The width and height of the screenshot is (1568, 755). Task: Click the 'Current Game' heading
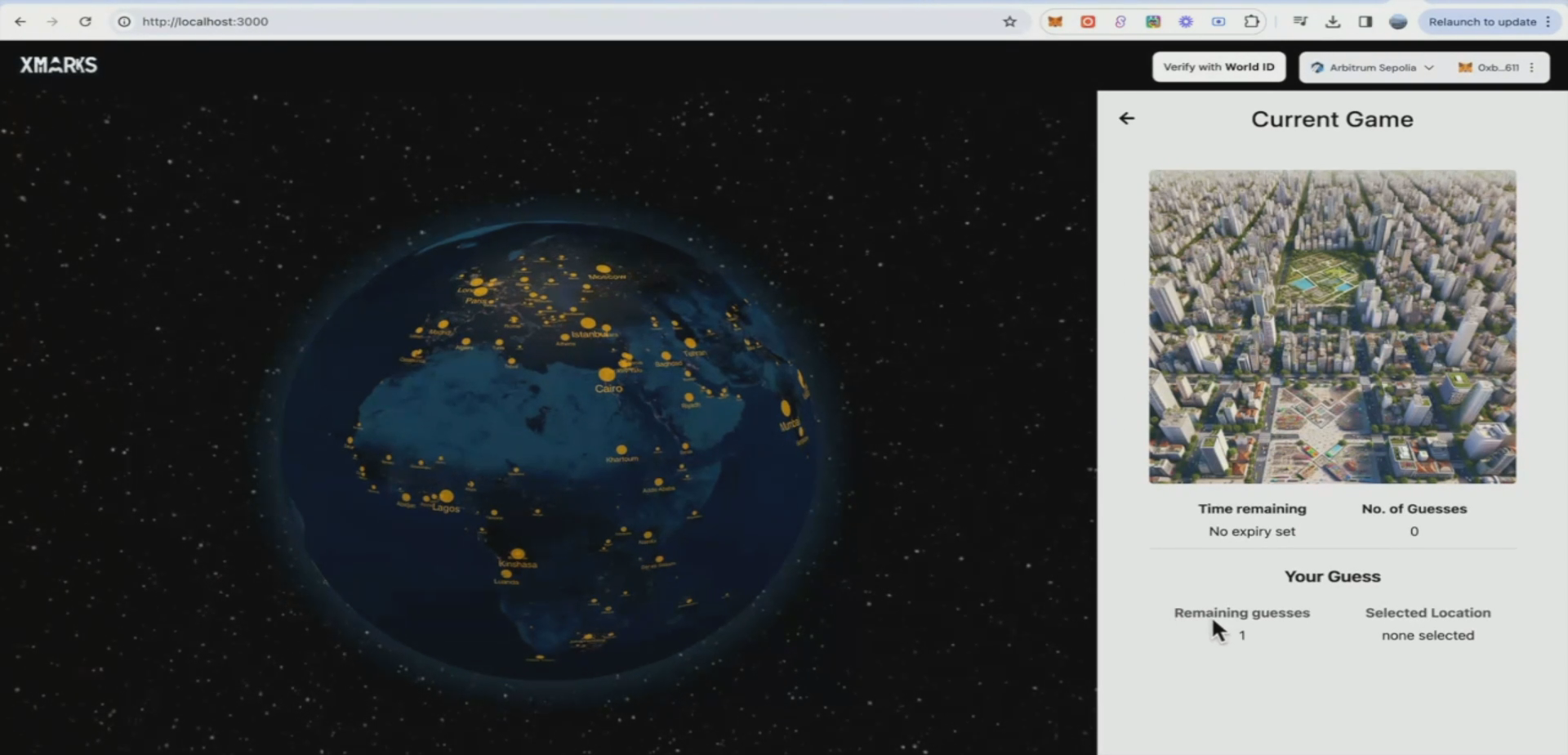(1332, 119)
